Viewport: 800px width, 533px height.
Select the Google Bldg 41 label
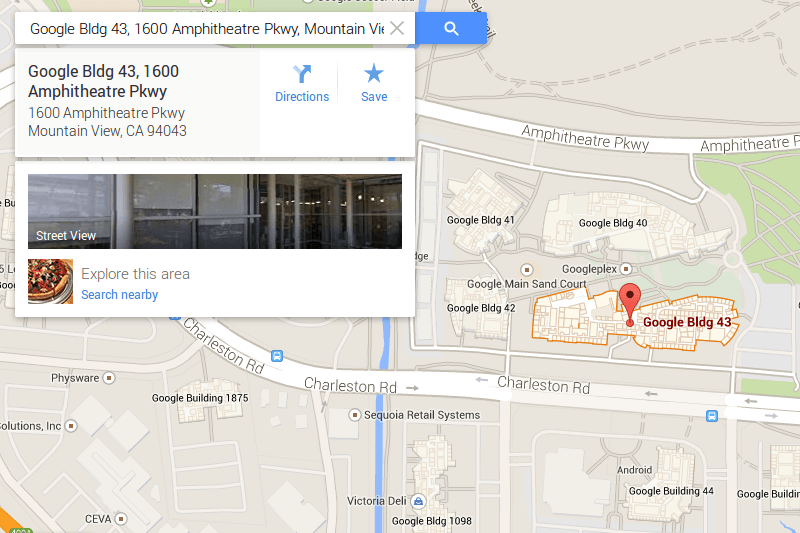coord(481,220)
